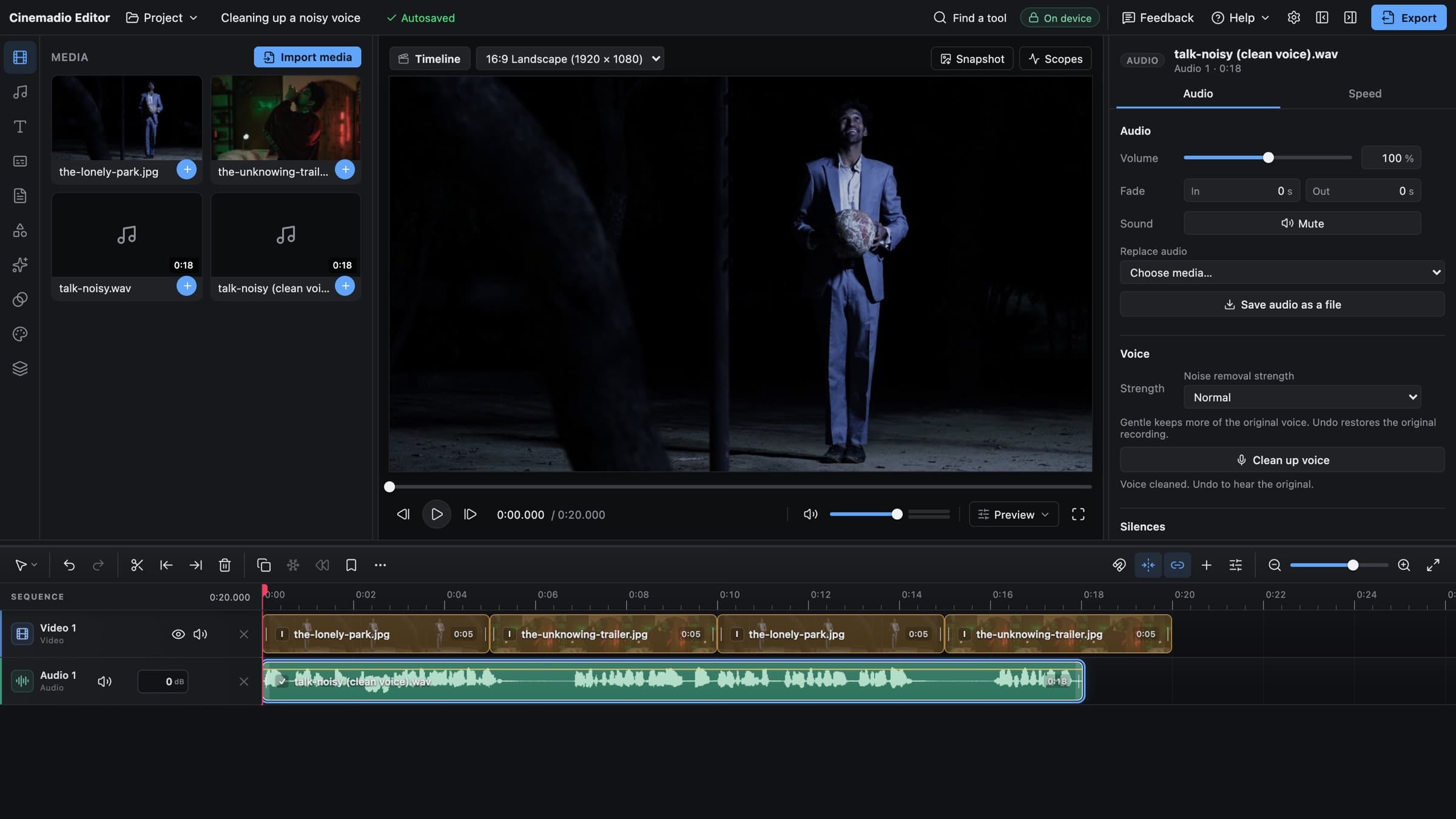Open the captions panel in sidebar
This screenshot has height=819, width=1456.
(20, 161)
